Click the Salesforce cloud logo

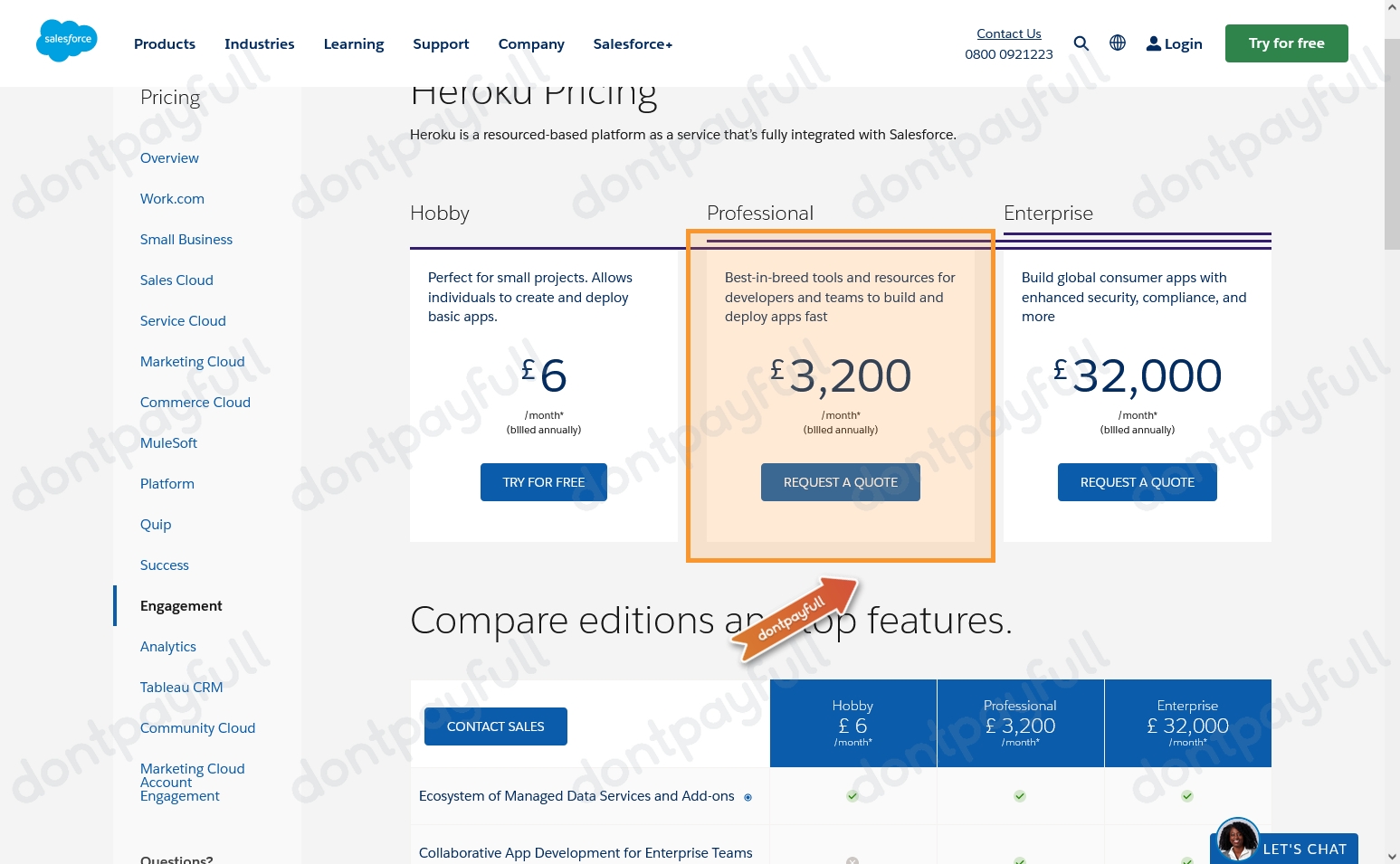point(67,41)
